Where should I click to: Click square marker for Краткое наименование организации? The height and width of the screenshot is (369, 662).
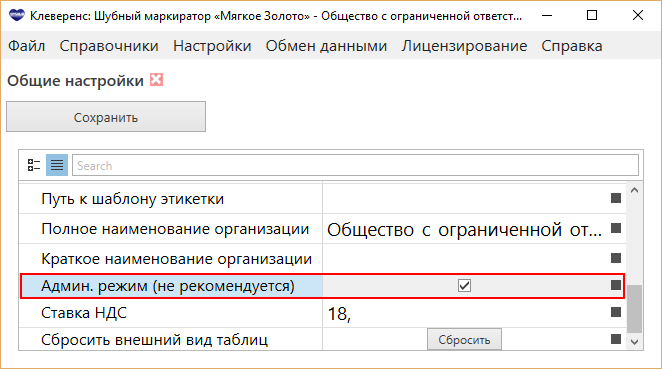[x=616, y=258]
